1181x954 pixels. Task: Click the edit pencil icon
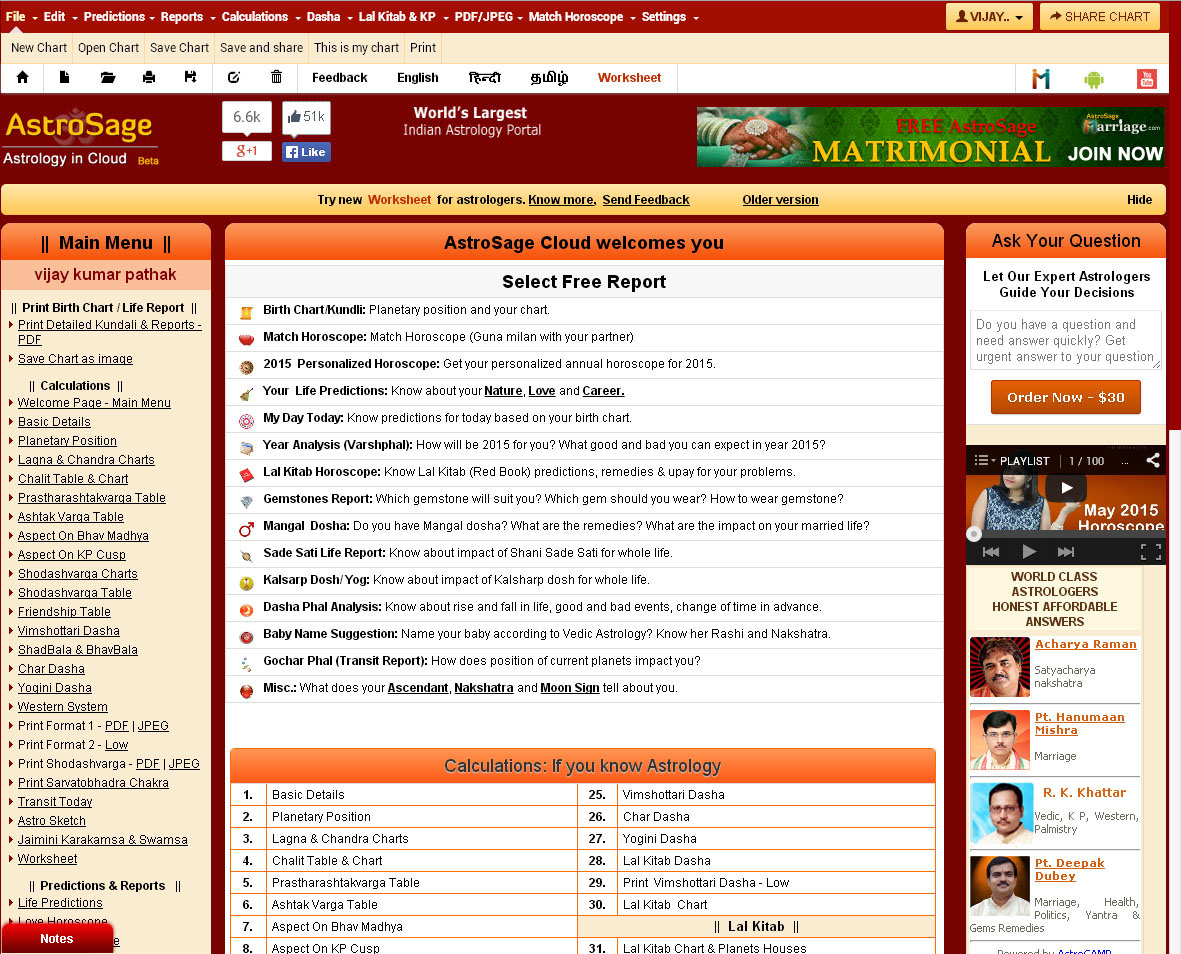[233, 77]
